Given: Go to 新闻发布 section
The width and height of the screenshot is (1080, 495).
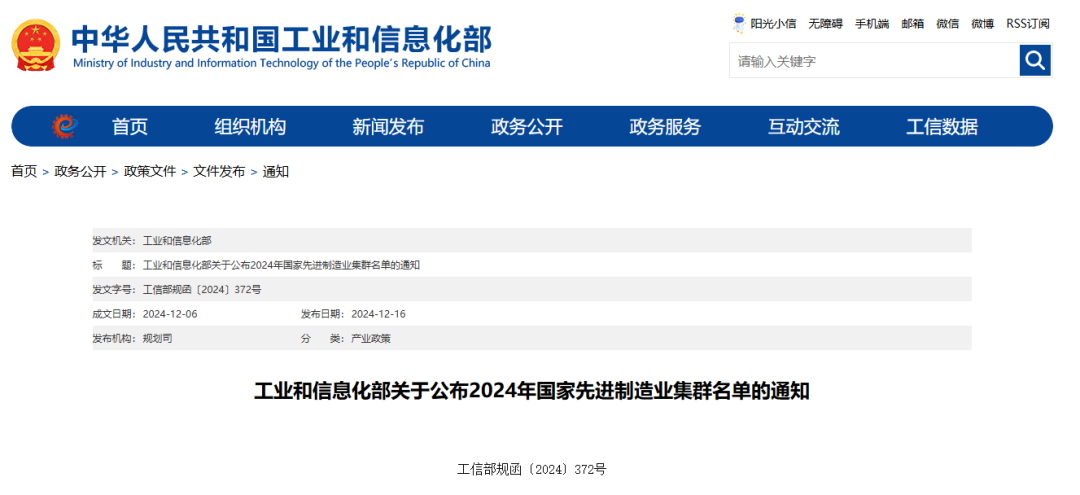Looking at the screenshot, I should tap(388, 127).
